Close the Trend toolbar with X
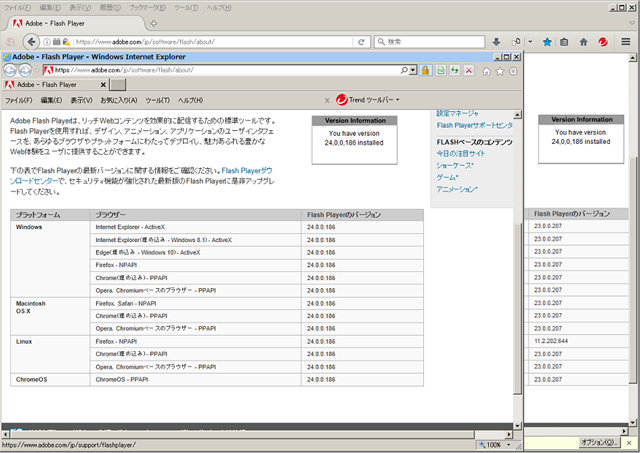Screen dimensions: 640x453 (x=327, y=100)
